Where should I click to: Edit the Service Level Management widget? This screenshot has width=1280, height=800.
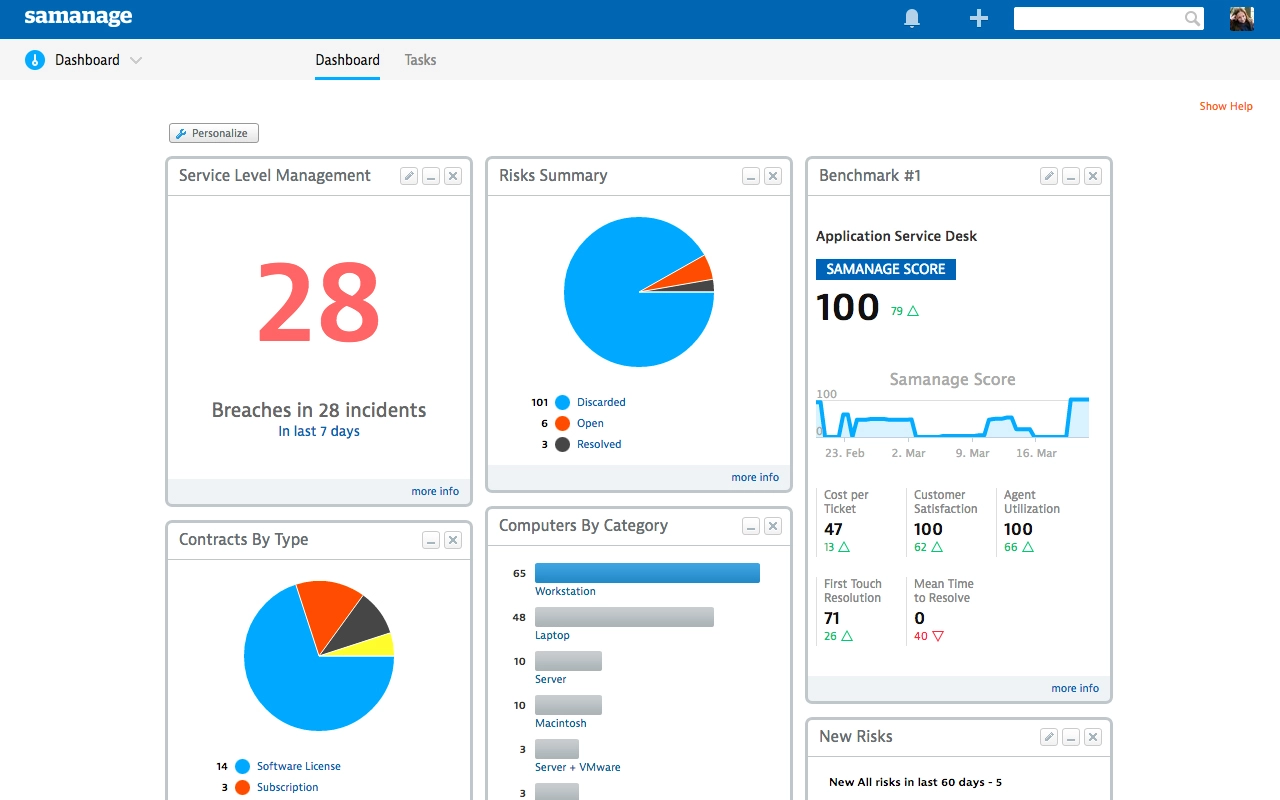coord(409,176)
